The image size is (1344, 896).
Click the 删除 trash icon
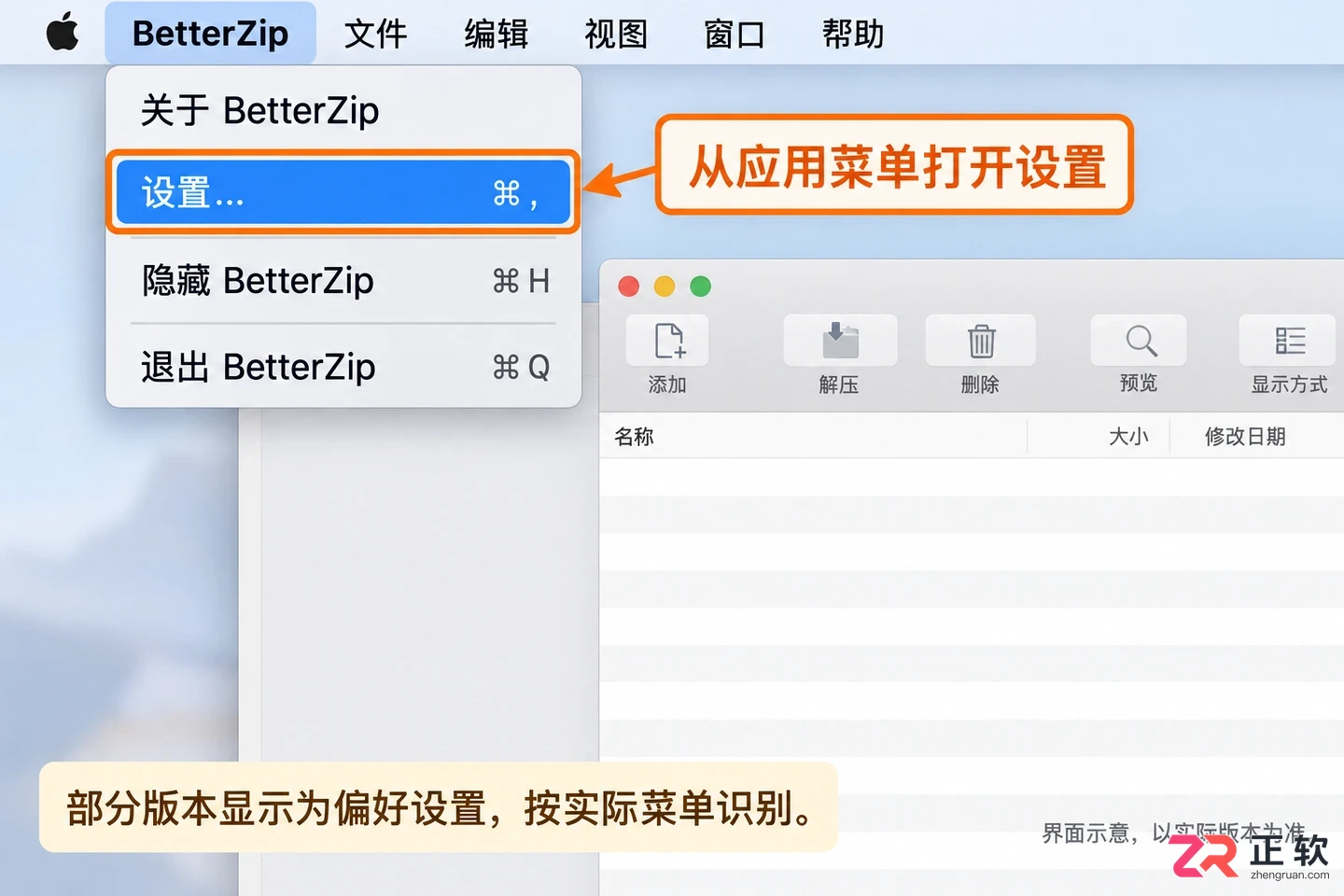click(x=980, y=341)
